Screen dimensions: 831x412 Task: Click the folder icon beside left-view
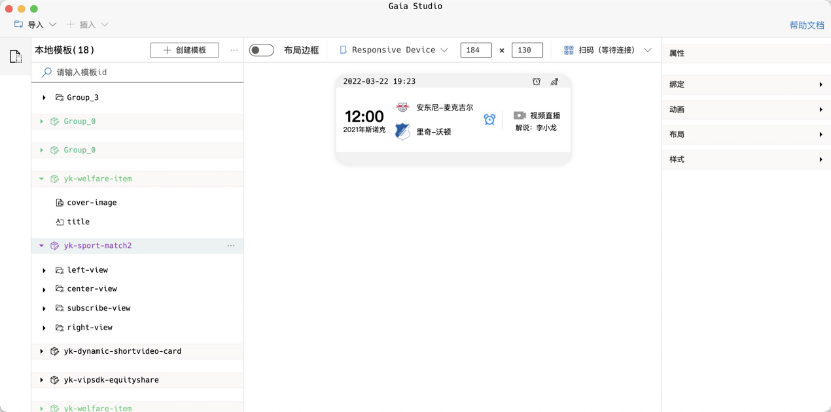click(59, 270)
